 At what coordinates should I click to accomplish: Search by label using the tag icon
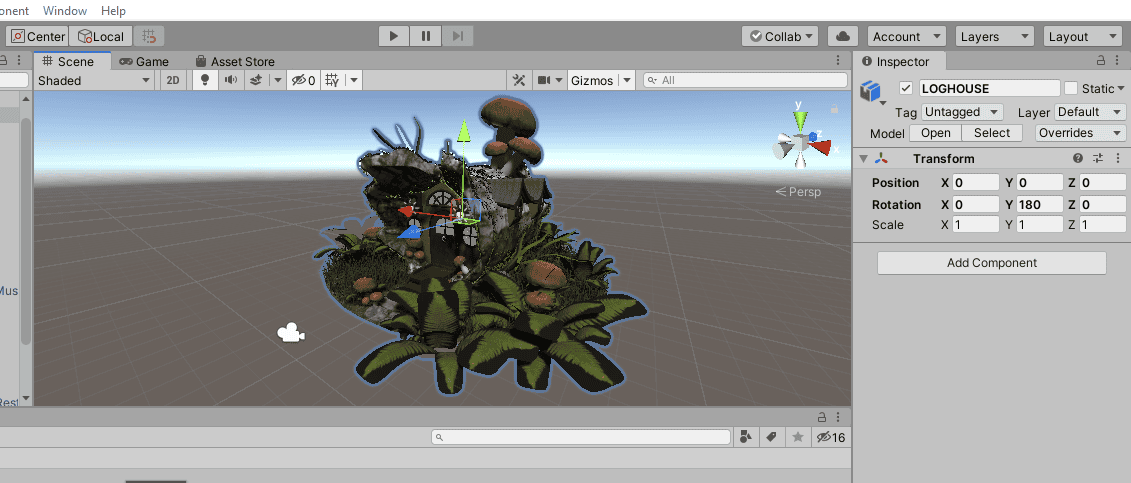[x=771, y=437]
